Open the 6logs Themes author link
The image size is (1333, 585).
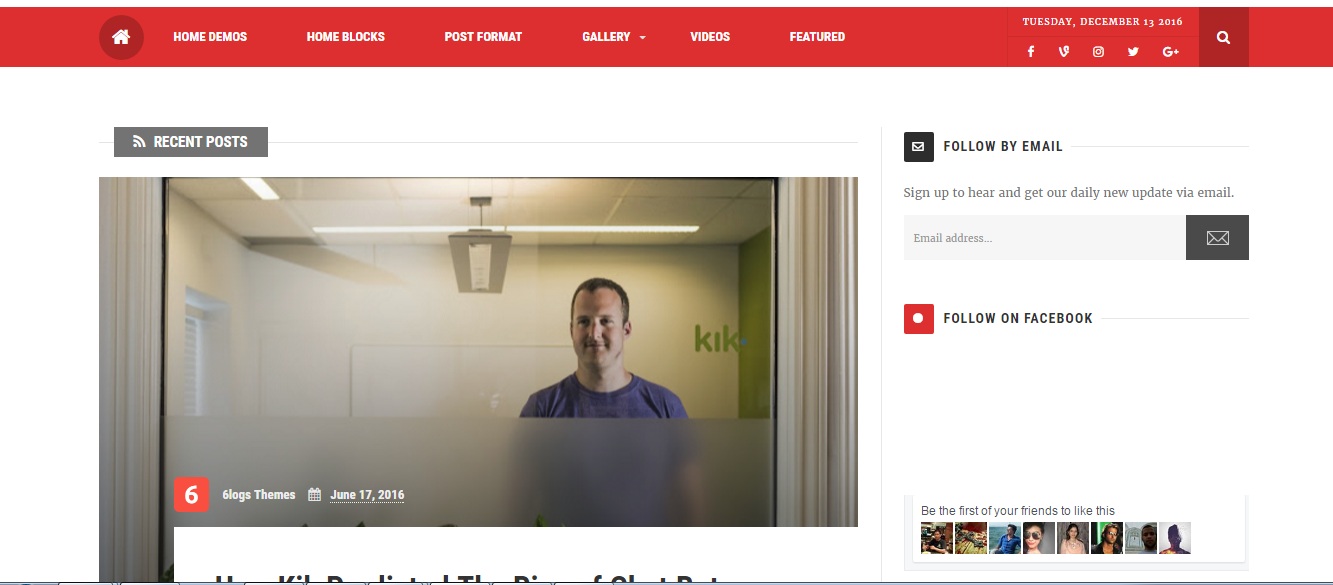[x=259, y=495]
